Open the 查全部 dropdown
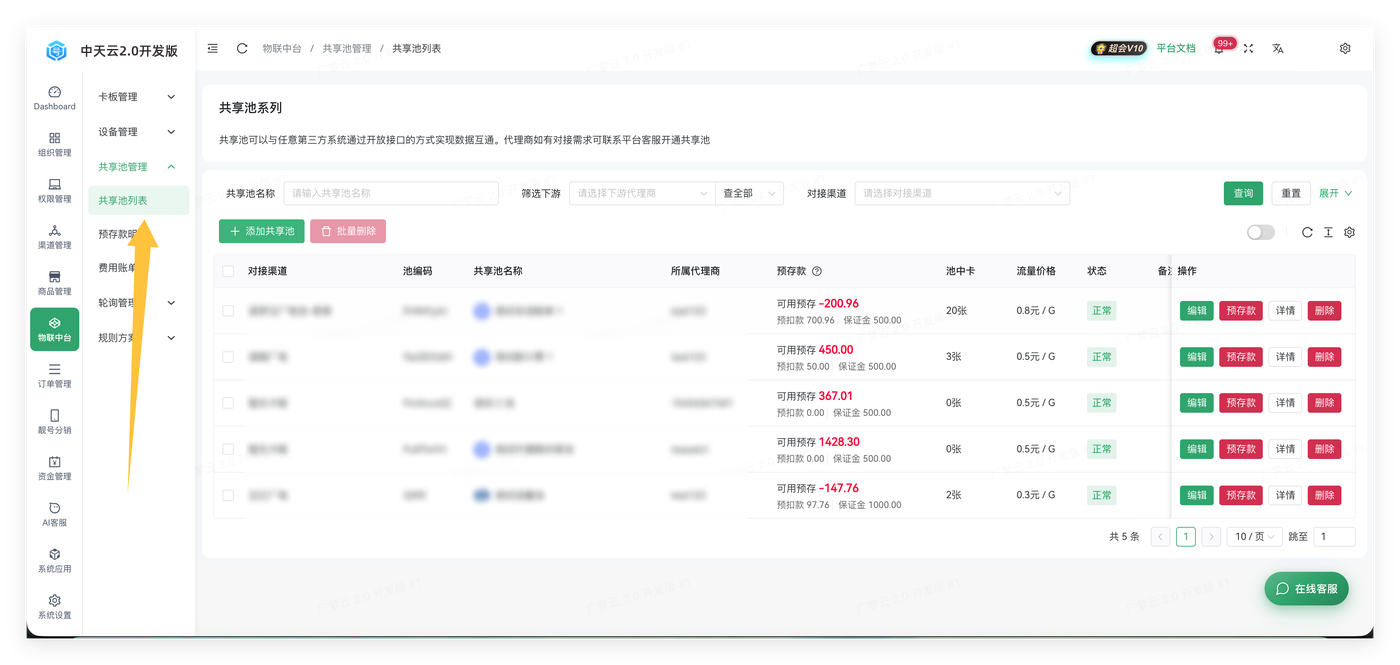The image size is (1400, 665). coord(749,193)
